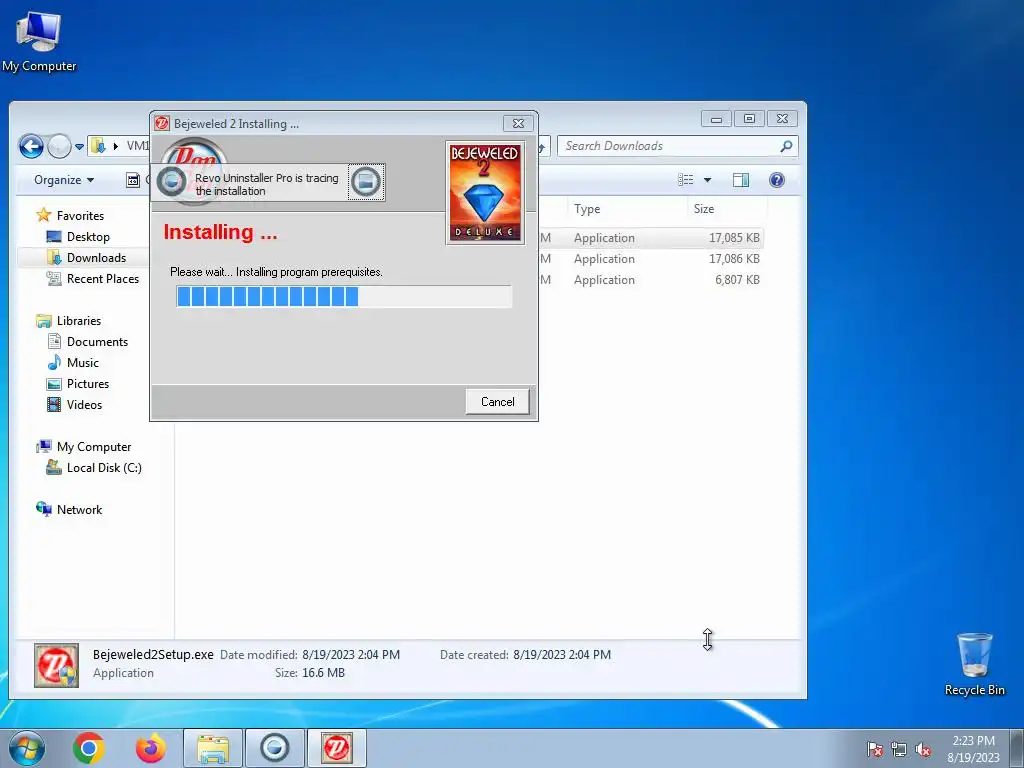Click the search magnifier icon
1024x768 pixels.
pos(786,146)
